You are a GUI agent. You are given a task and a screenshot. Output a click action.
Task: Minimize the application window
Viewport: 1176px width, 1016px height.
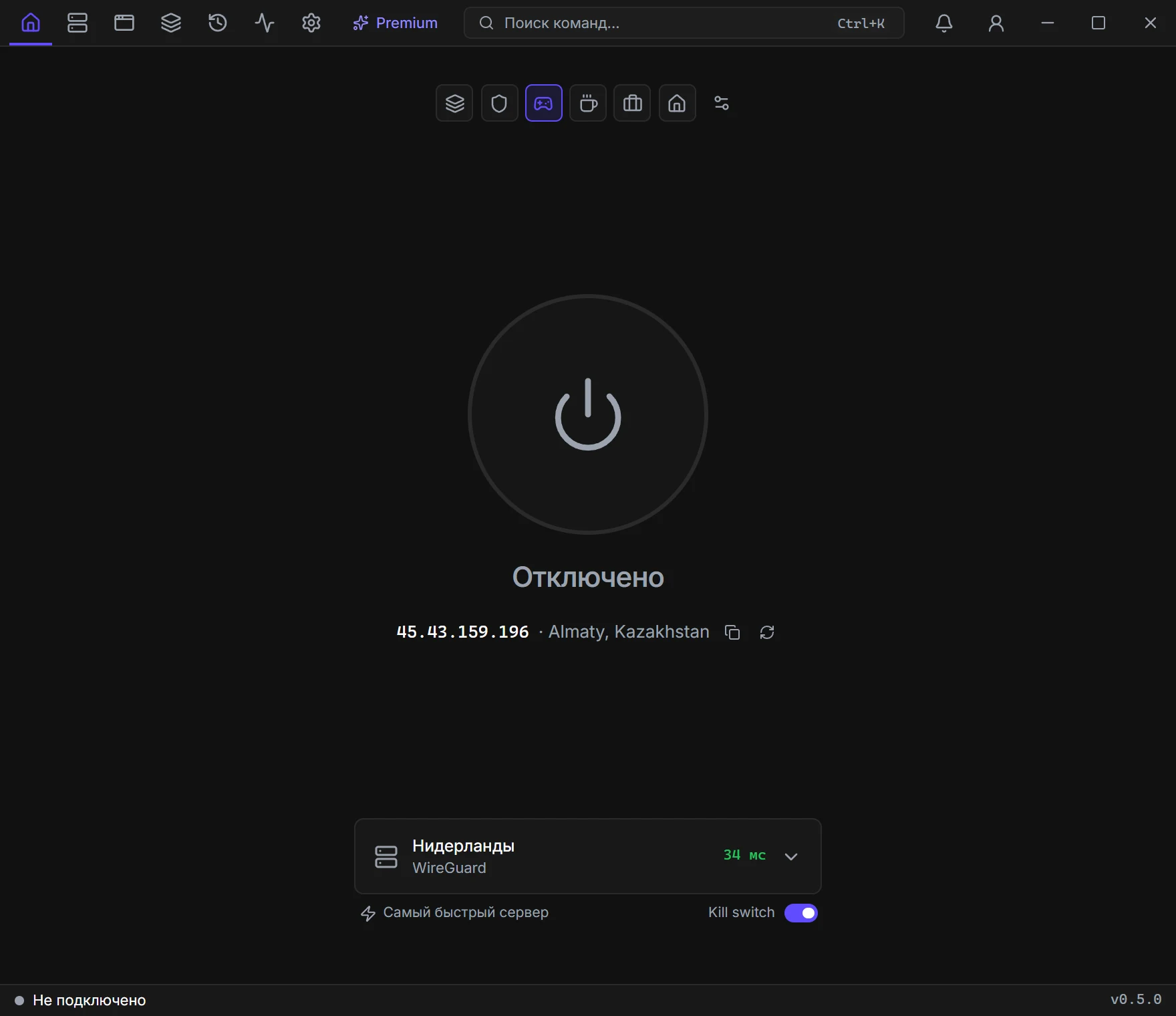(1048, 23)
